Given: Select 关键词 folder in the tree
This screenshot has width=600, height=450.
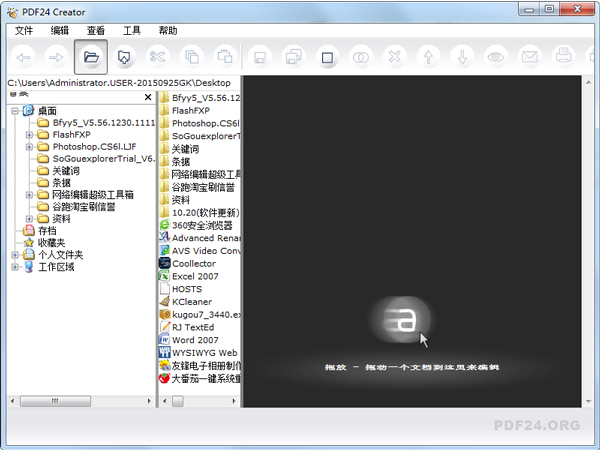Looking at the screenshot, I should [x=66, y=171].
